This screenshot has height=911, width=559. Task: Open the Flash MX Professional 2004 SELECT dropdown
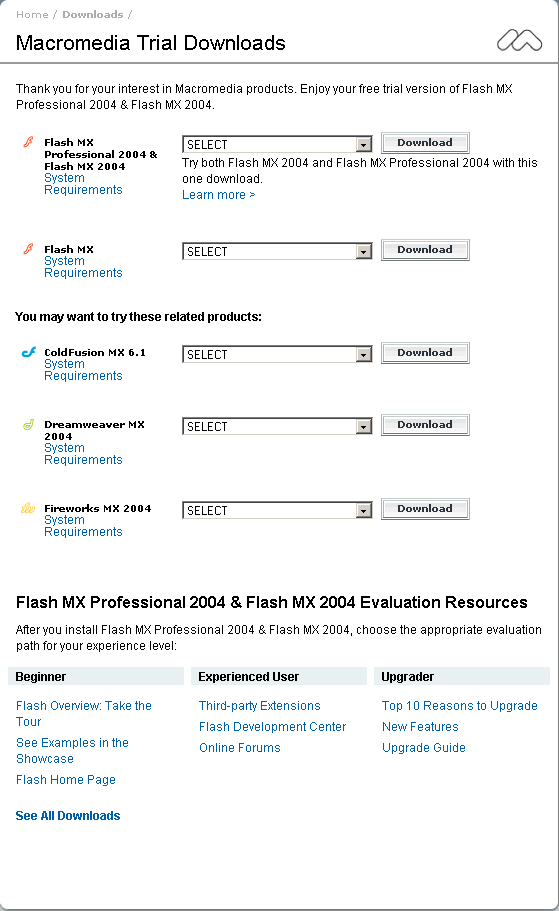pos(277,144)
